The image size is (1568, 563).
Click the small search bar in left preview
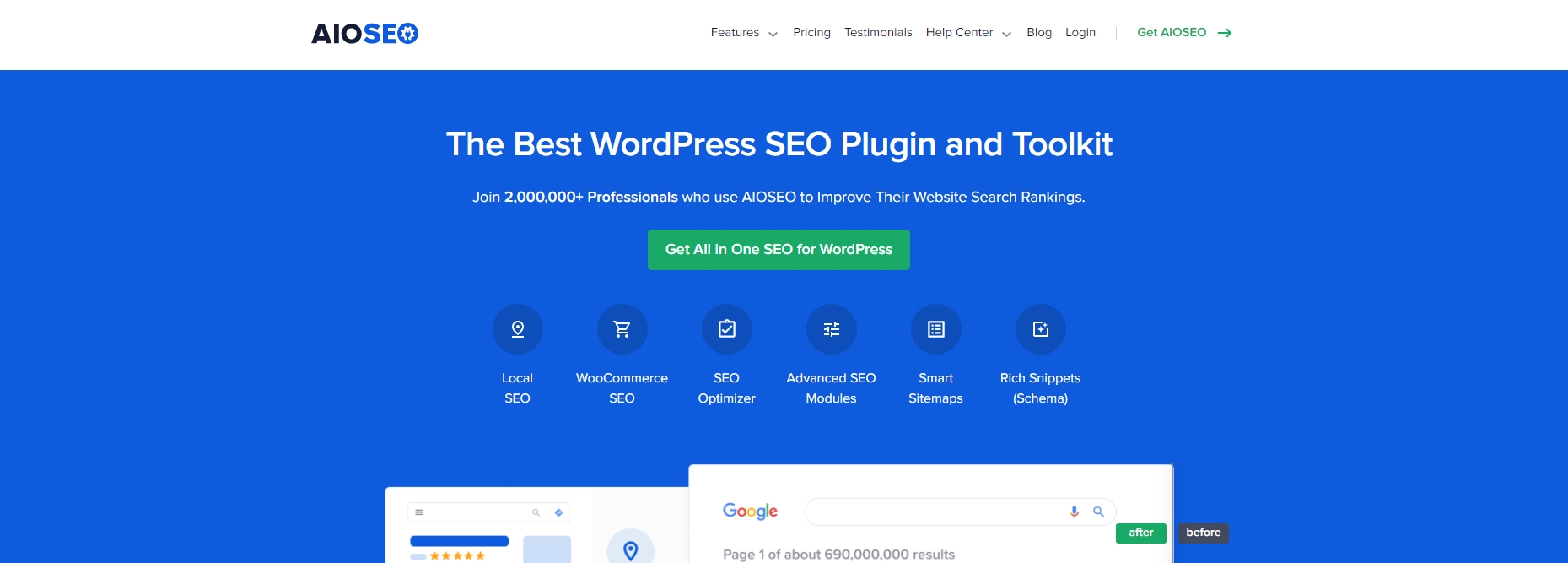tap(489, 512)
